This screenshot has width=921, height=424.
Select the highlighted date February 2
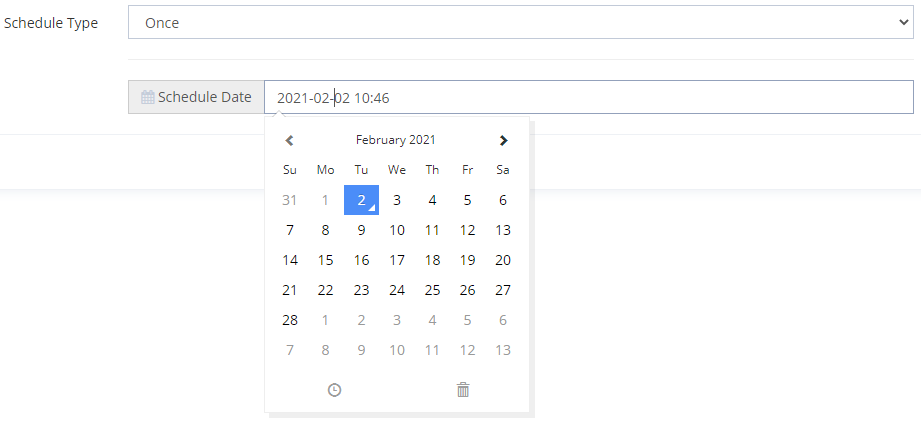pos(361,200)
